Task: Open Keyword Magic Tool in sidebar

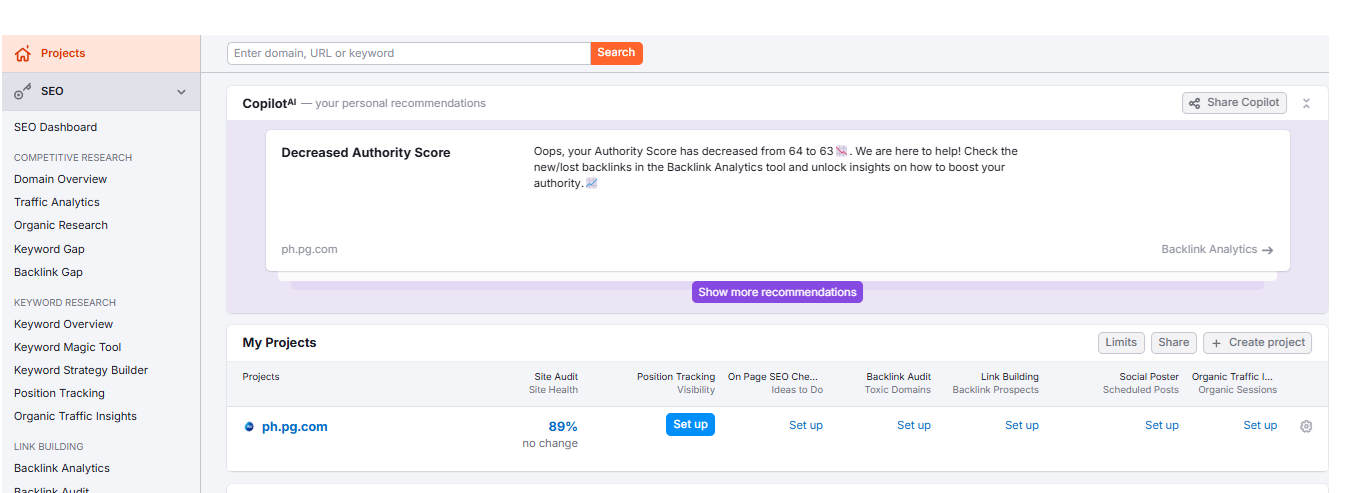Action: click(x=68, y=347)
